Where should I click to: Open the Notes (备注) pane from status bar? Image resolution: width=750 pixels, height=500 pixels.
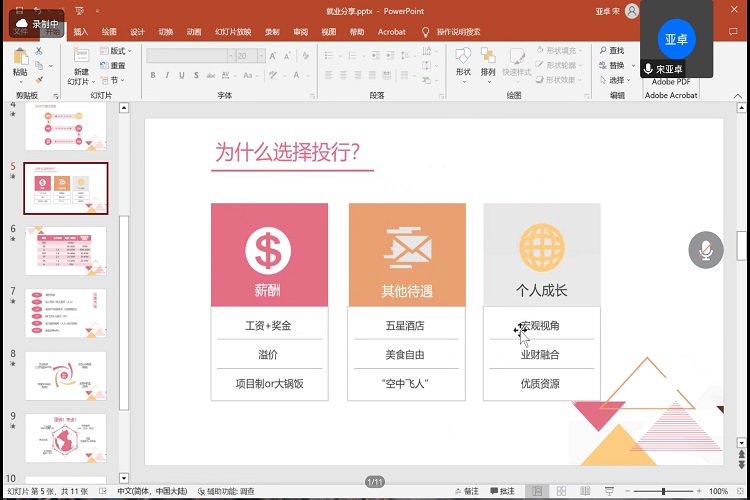point(465,491)
